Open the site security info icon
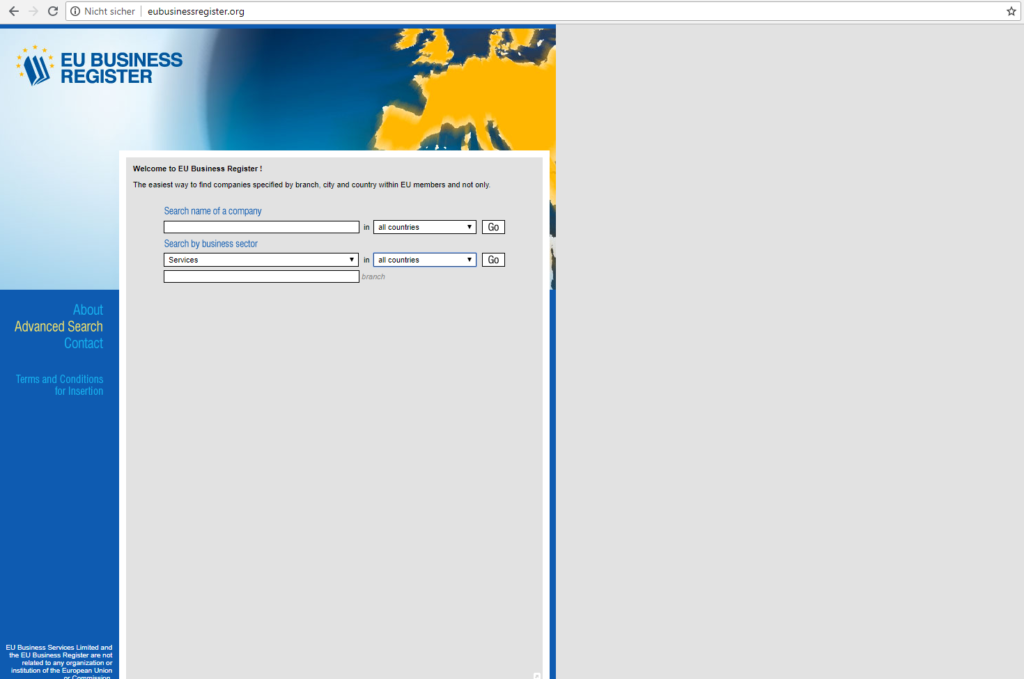Image resolution: width=1024 pixels, height=679 pixels. 75,11
